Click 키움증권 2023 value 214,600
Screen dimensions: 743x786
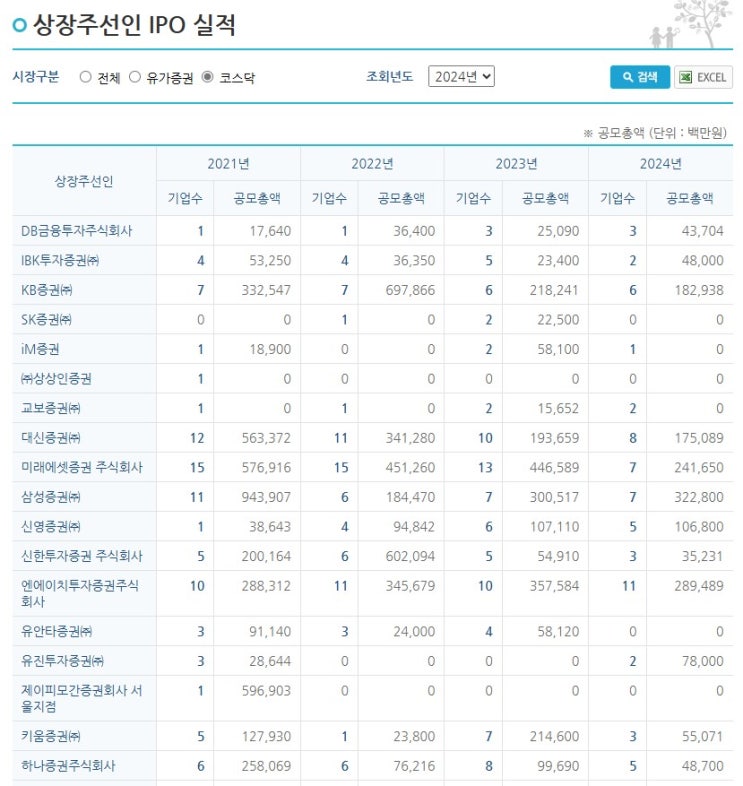(554, 736)
